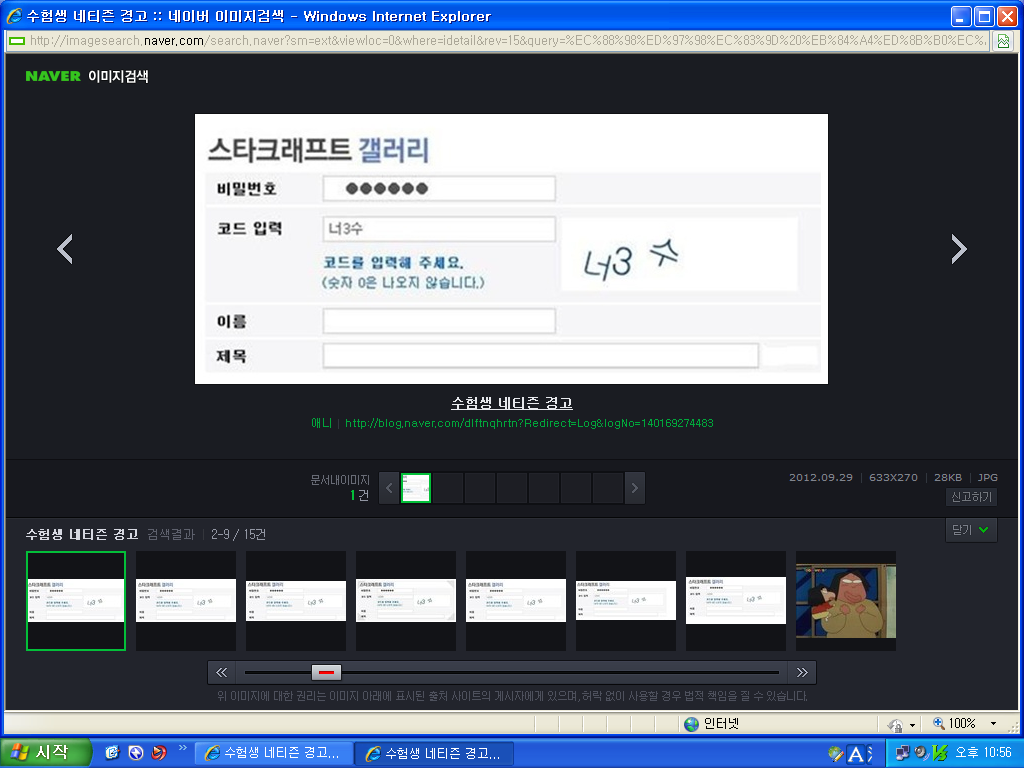
Task: Click the date 2012.09.29
Action: pyautogui.click(x=821, y=477)
